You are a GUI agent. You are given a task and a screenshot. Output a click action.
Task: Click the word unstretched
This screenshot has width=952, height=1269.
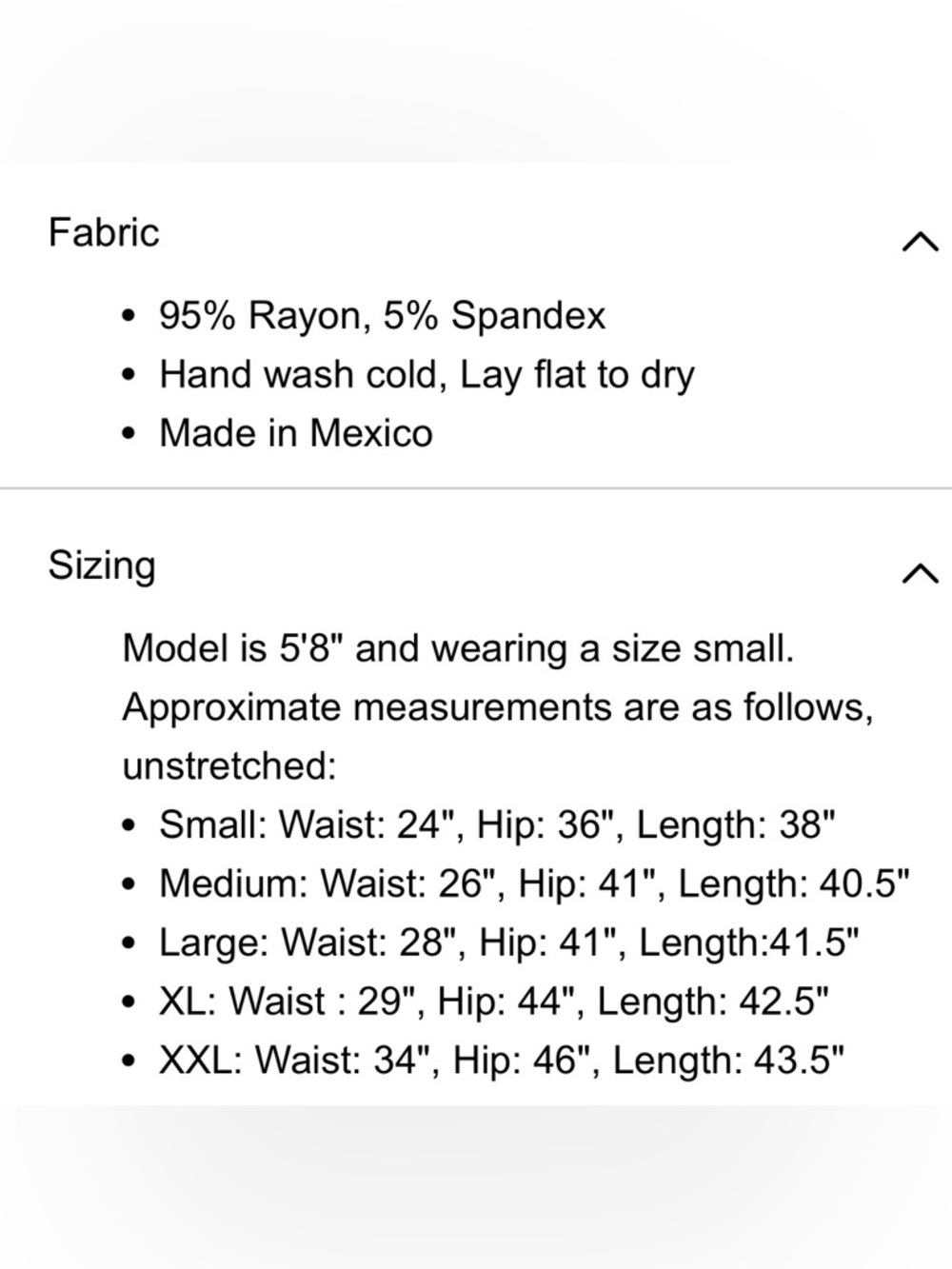(228, 766)
